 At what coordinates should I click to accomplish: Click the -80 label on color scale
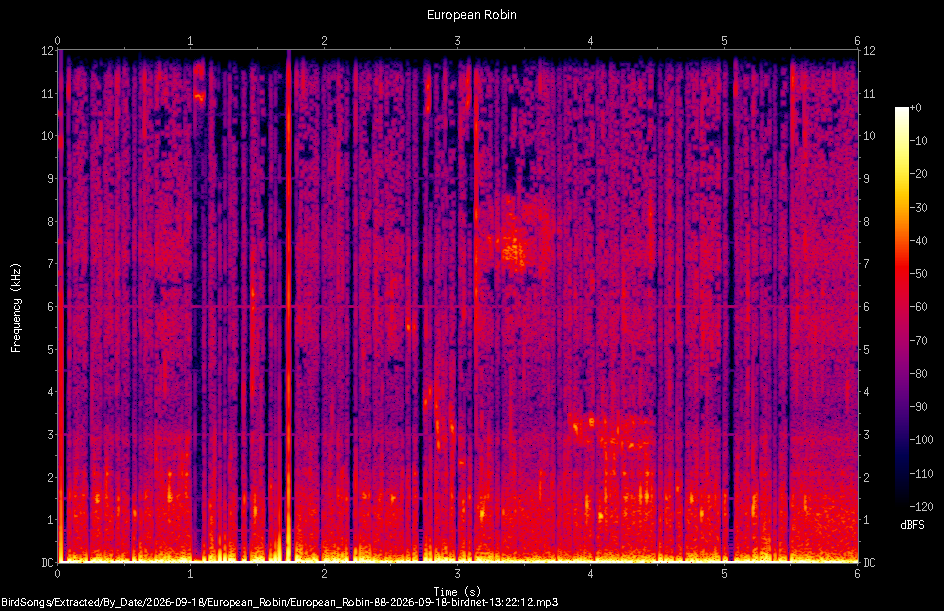pyautogui.click(x=918, y=373)
